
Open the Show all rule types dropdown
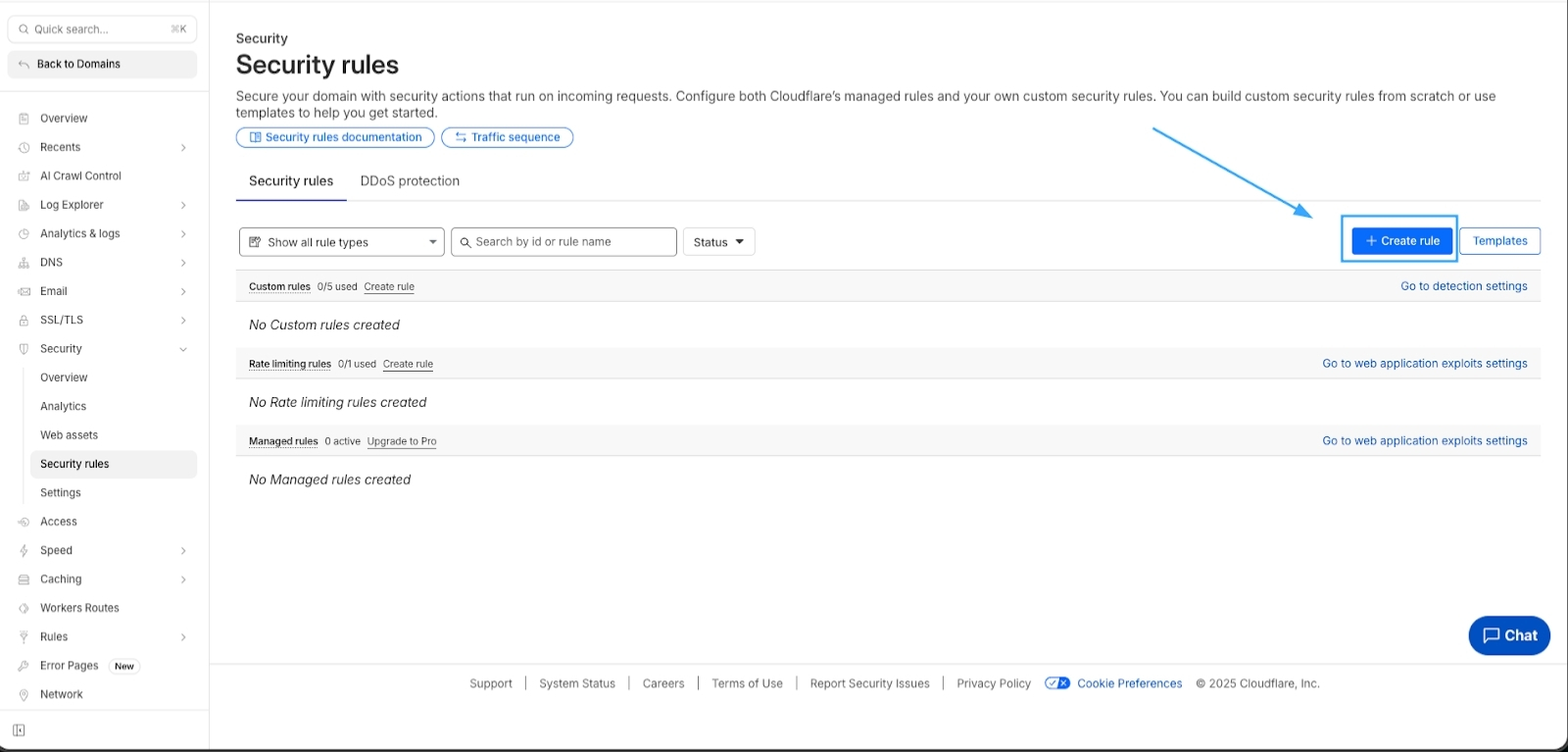tap(341, 242)
